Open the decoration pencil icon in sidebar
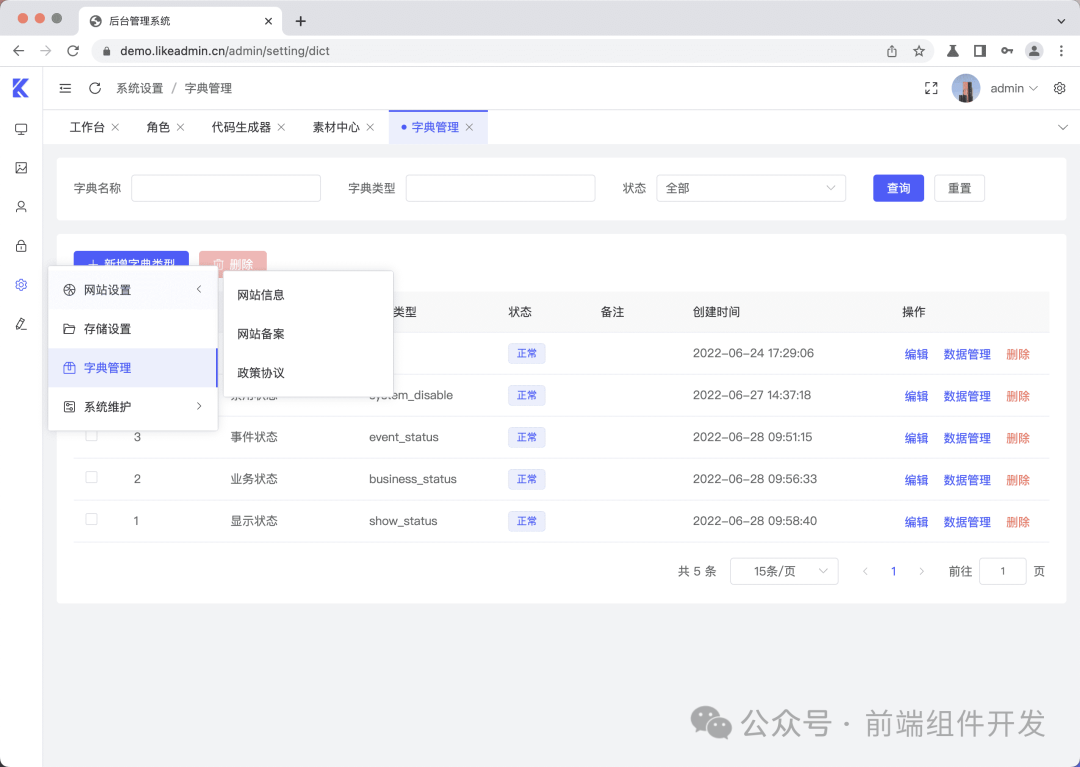This screenshot has height=767, width=1080. [x=20, y=324]
